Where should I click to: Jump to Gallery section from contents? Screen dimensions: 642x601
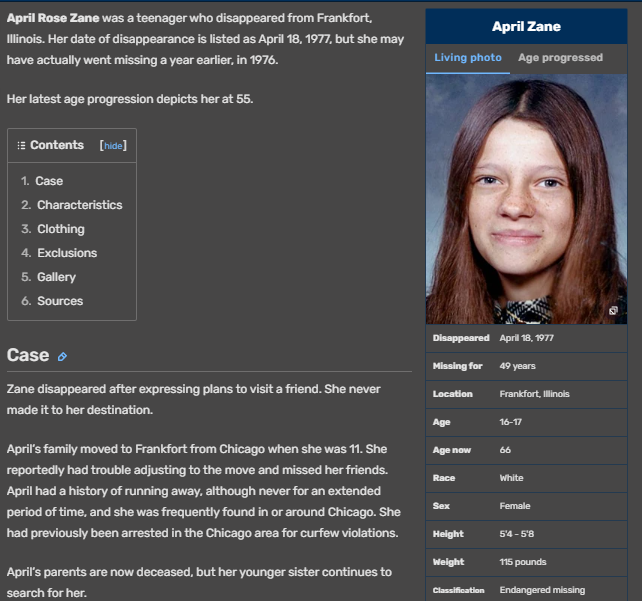(x=56, y=277)
